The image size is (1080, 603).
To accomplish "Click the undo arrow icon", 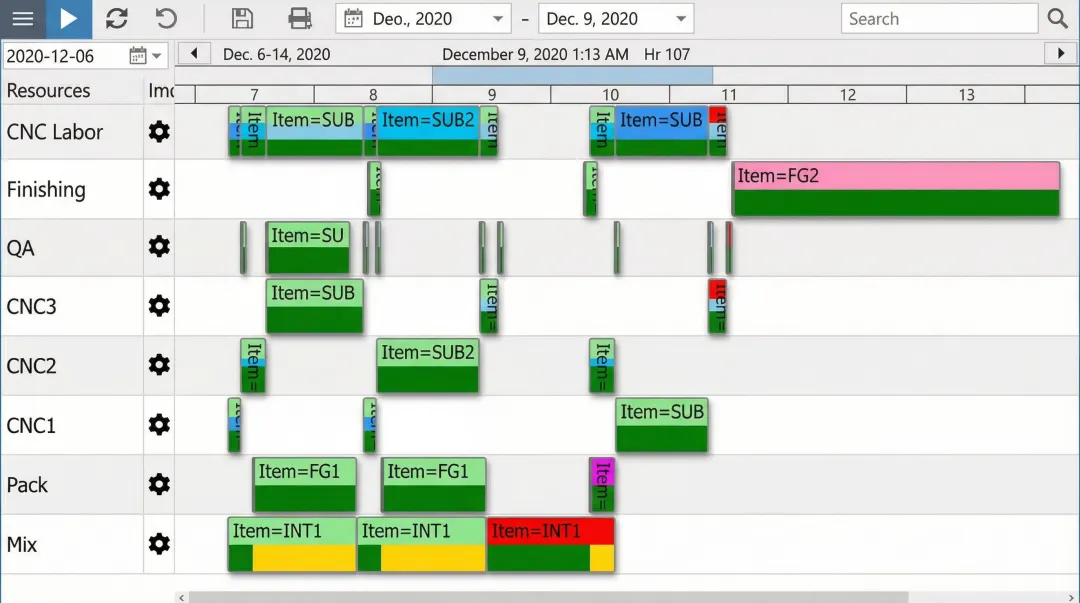I will (166, 19).
